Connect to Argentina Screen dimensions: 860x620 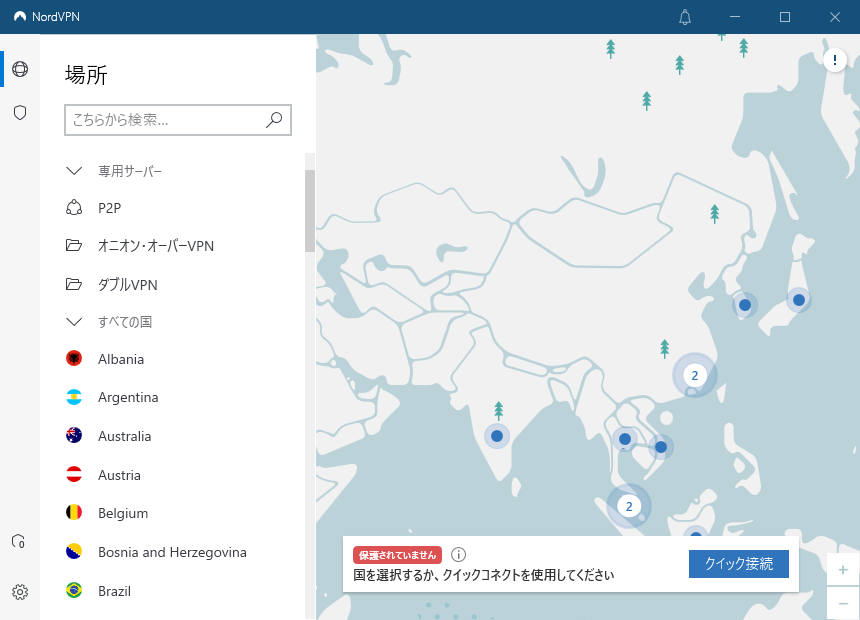128,397
